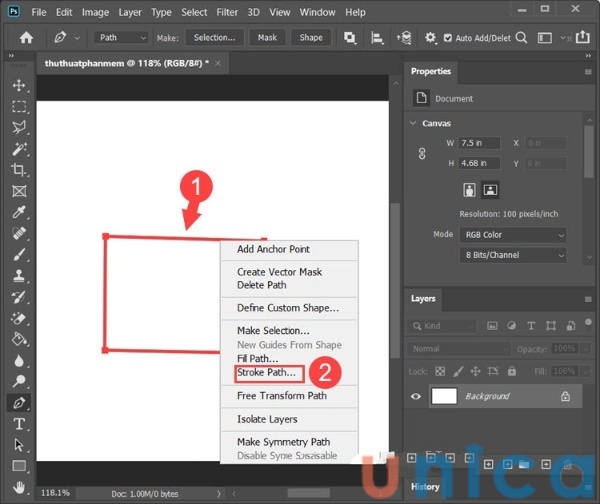Hide the Background layer using eye icon
This screenshot has width=600, height=504.
click(x=415, y=396)
